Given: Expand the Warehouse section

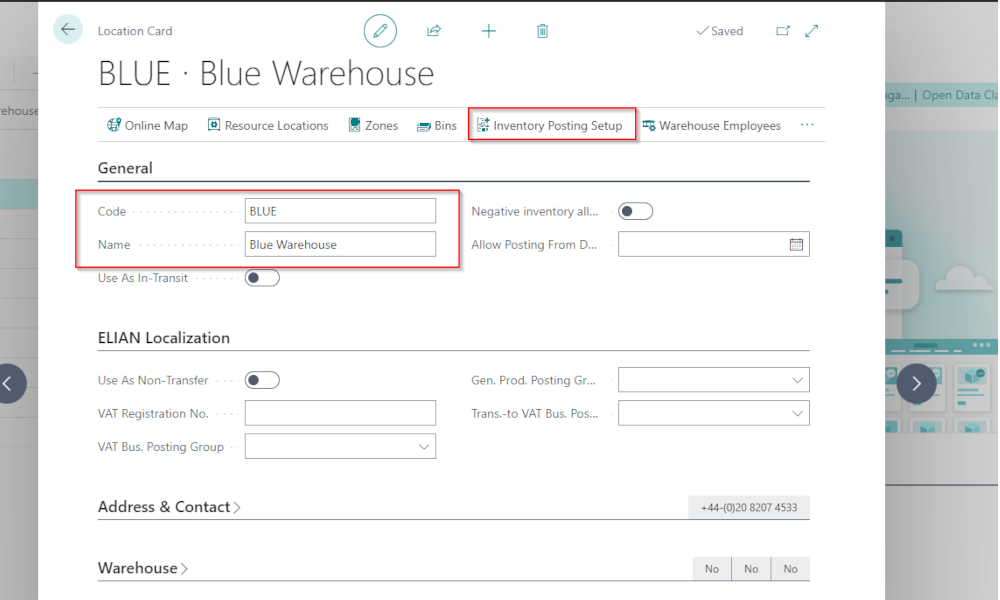Looking at the screenshot, I should (x=142, y=568).
